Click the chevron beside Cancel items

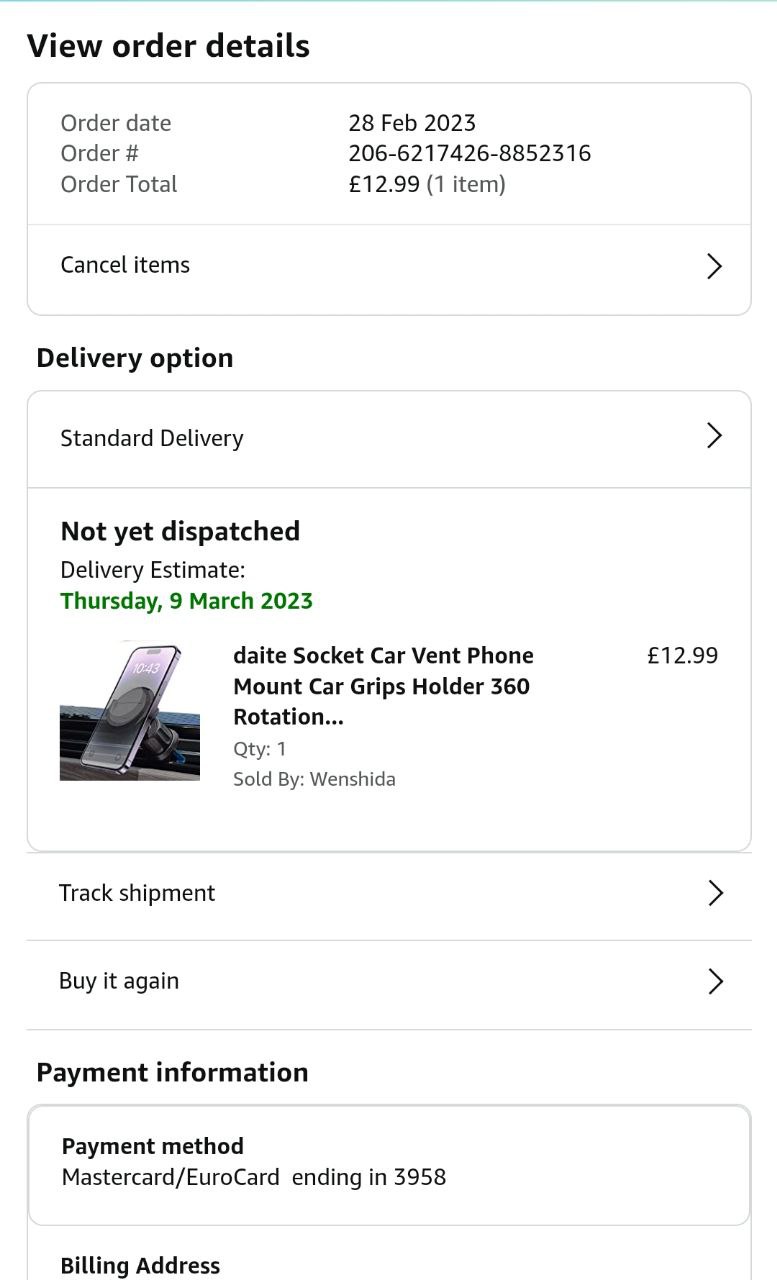[x=714, y=266]
